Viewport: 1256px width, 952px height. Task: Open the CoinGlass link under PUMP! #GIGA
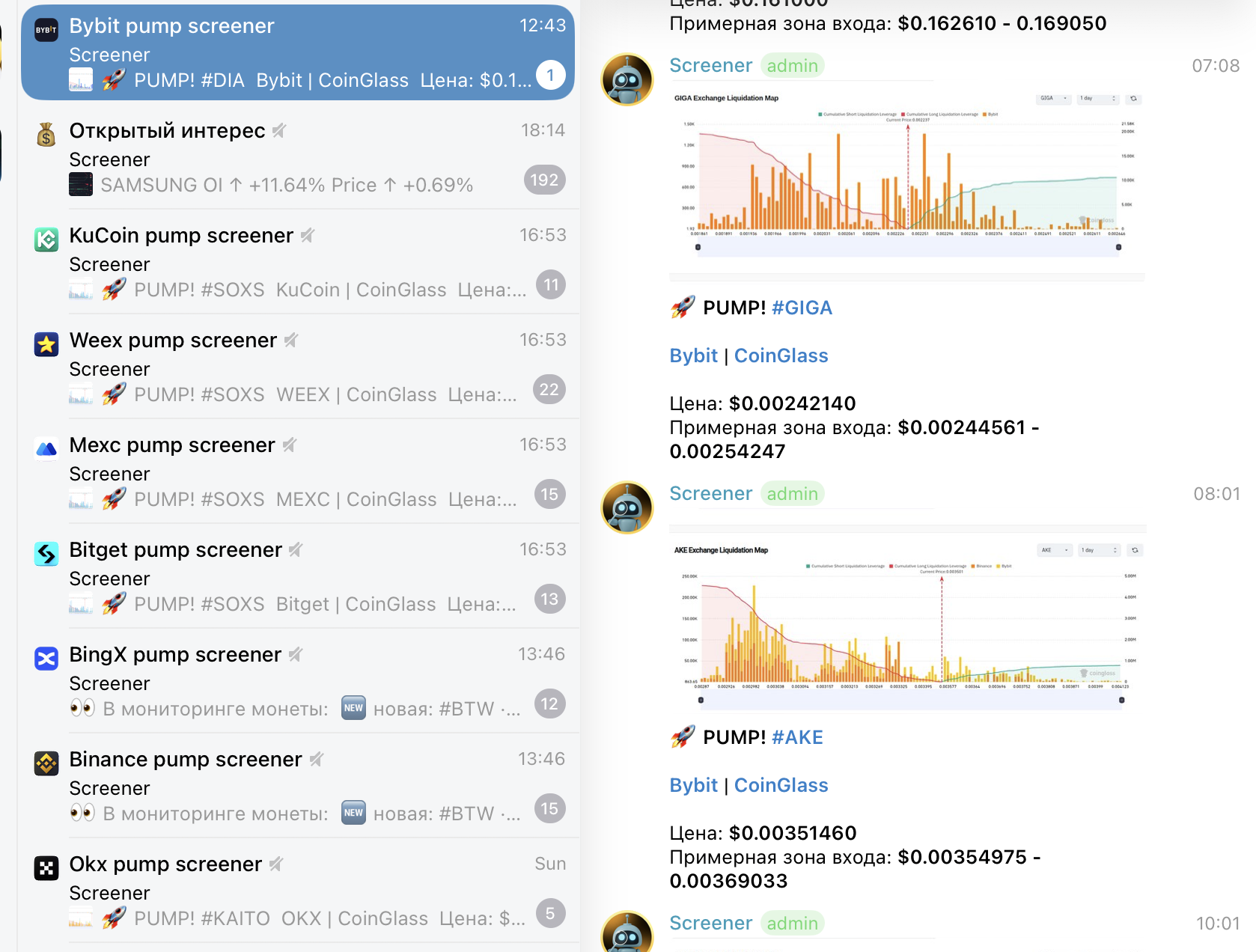coord(781,356)
